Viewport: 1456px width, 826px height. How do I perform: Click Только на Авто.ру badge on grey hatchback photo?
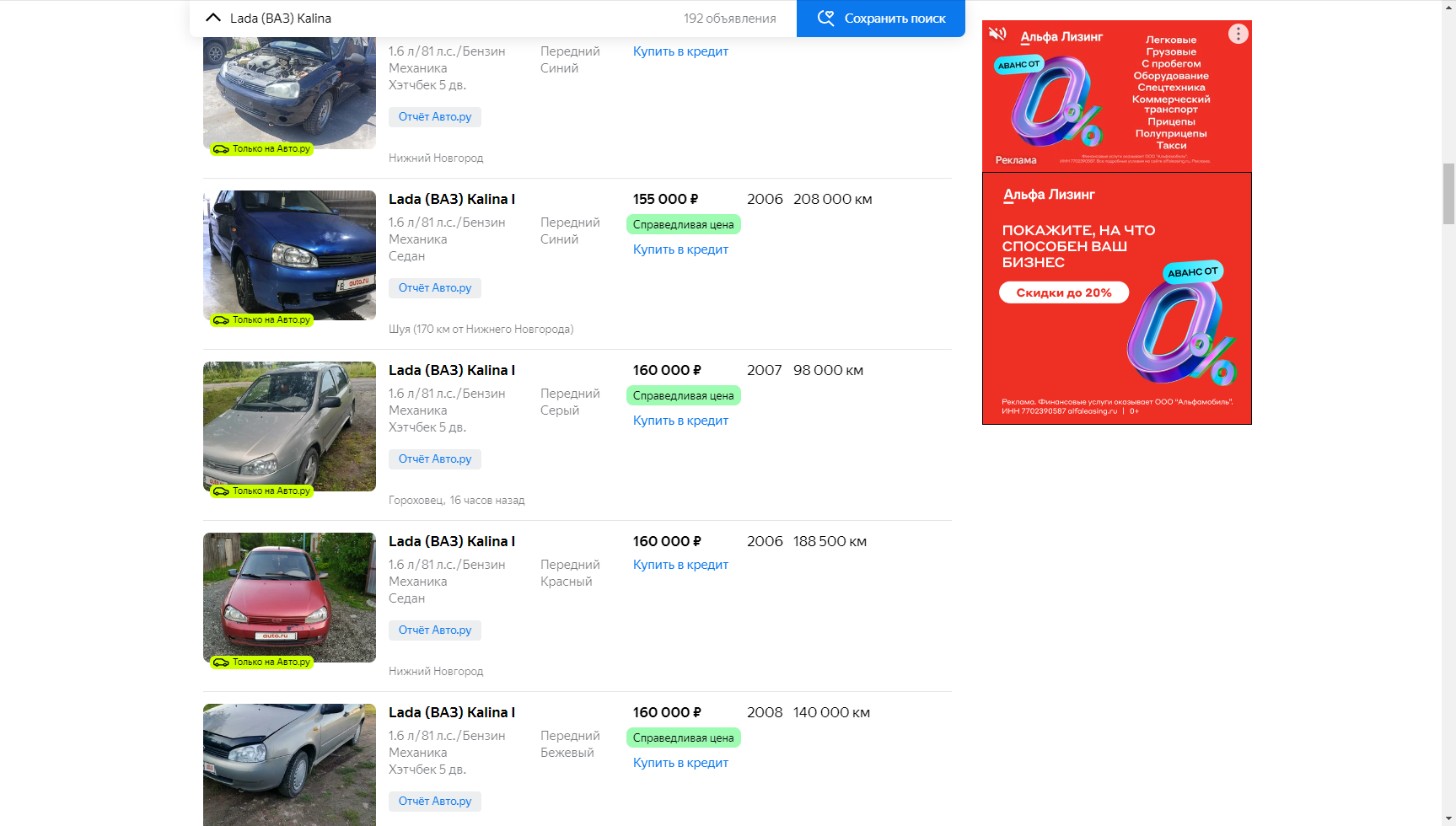coord(261,491)
